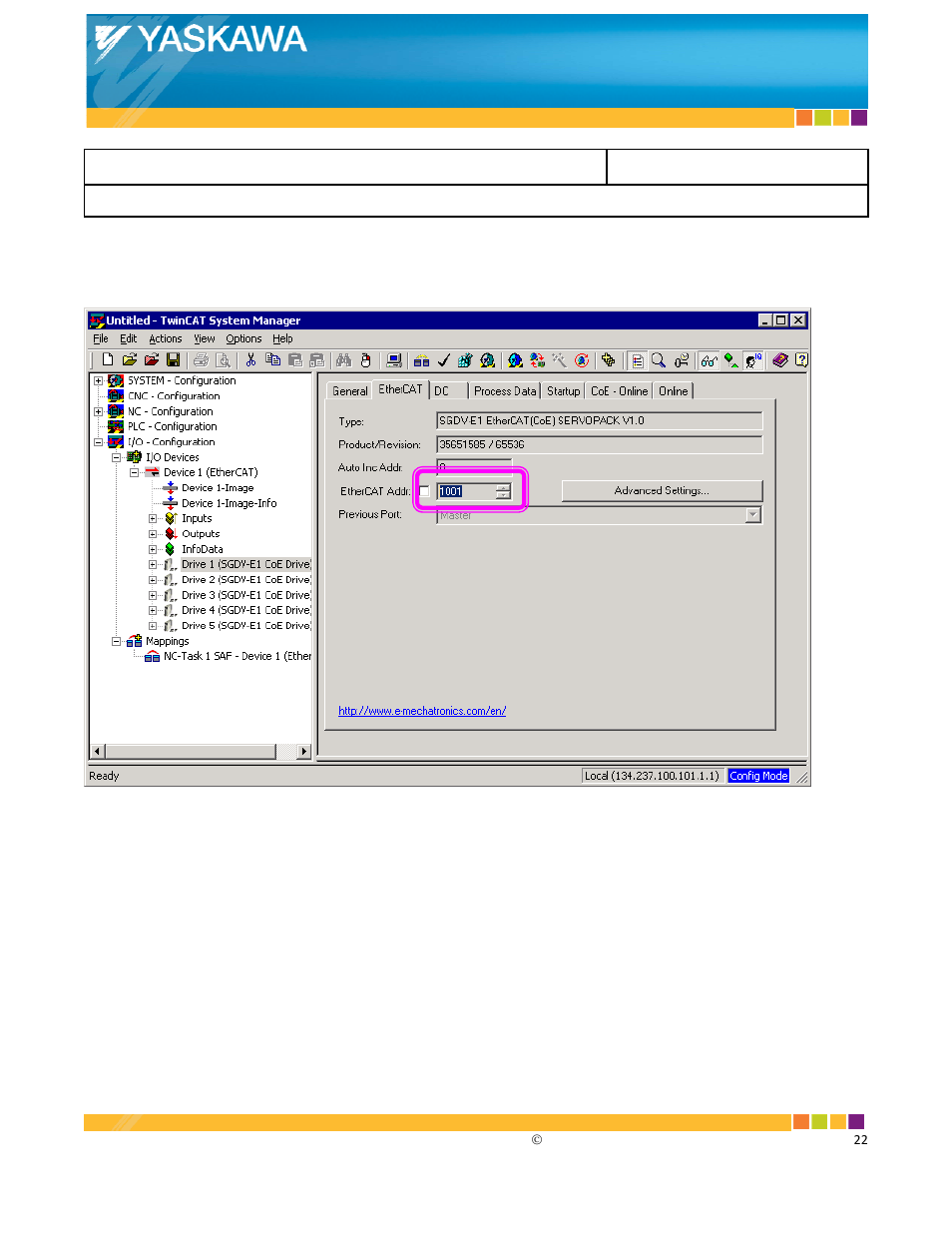Click the Type field showing SGDV-E1
Viewport: 952px width, 1233px height.
[x=600, y=421]
